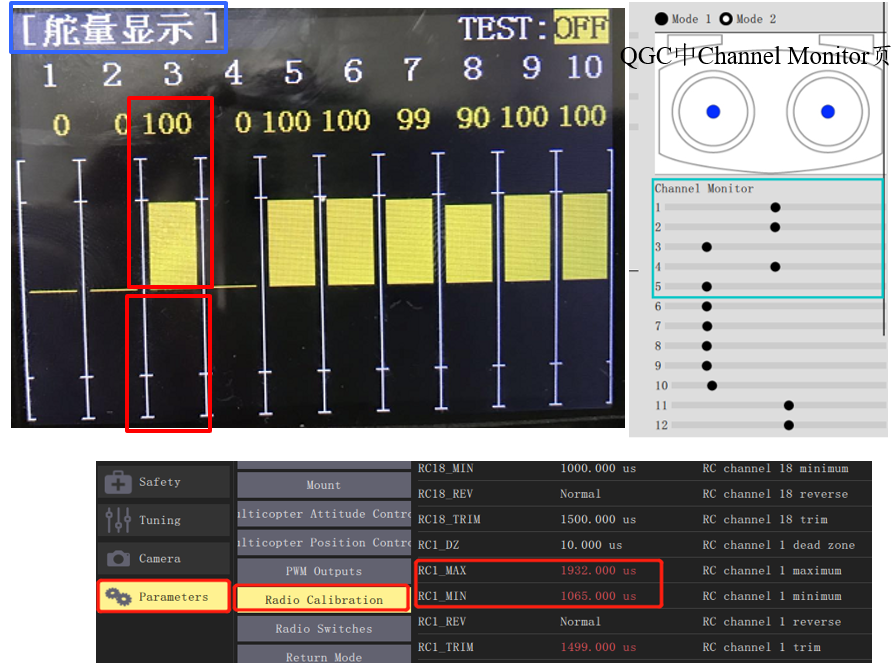Viewport: 892px width, 672px height.
Task: Click the right joystick blue dot
Action: (x=828, y=111)
